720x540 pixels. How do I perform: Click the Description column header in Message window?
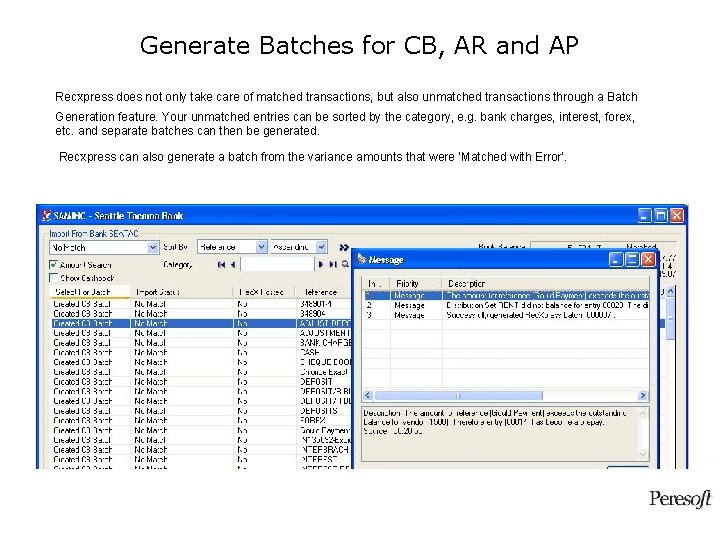546,284
